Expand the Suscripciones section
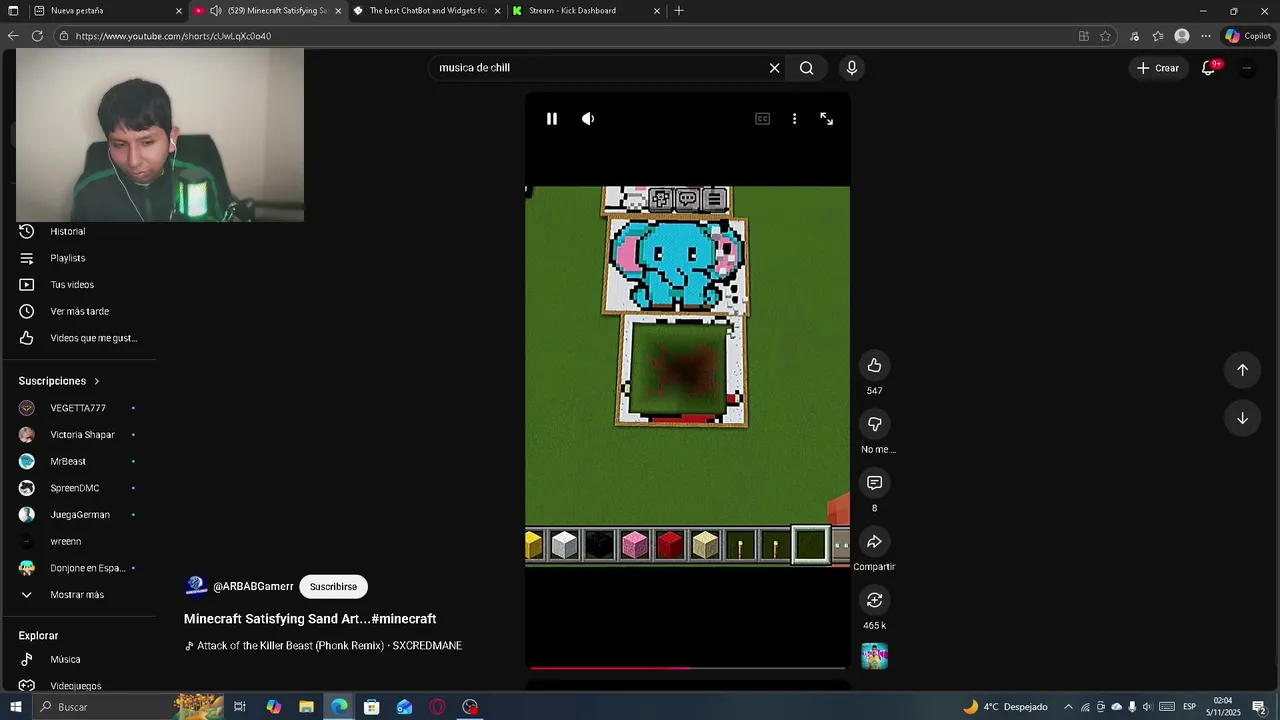 point(60,381)
